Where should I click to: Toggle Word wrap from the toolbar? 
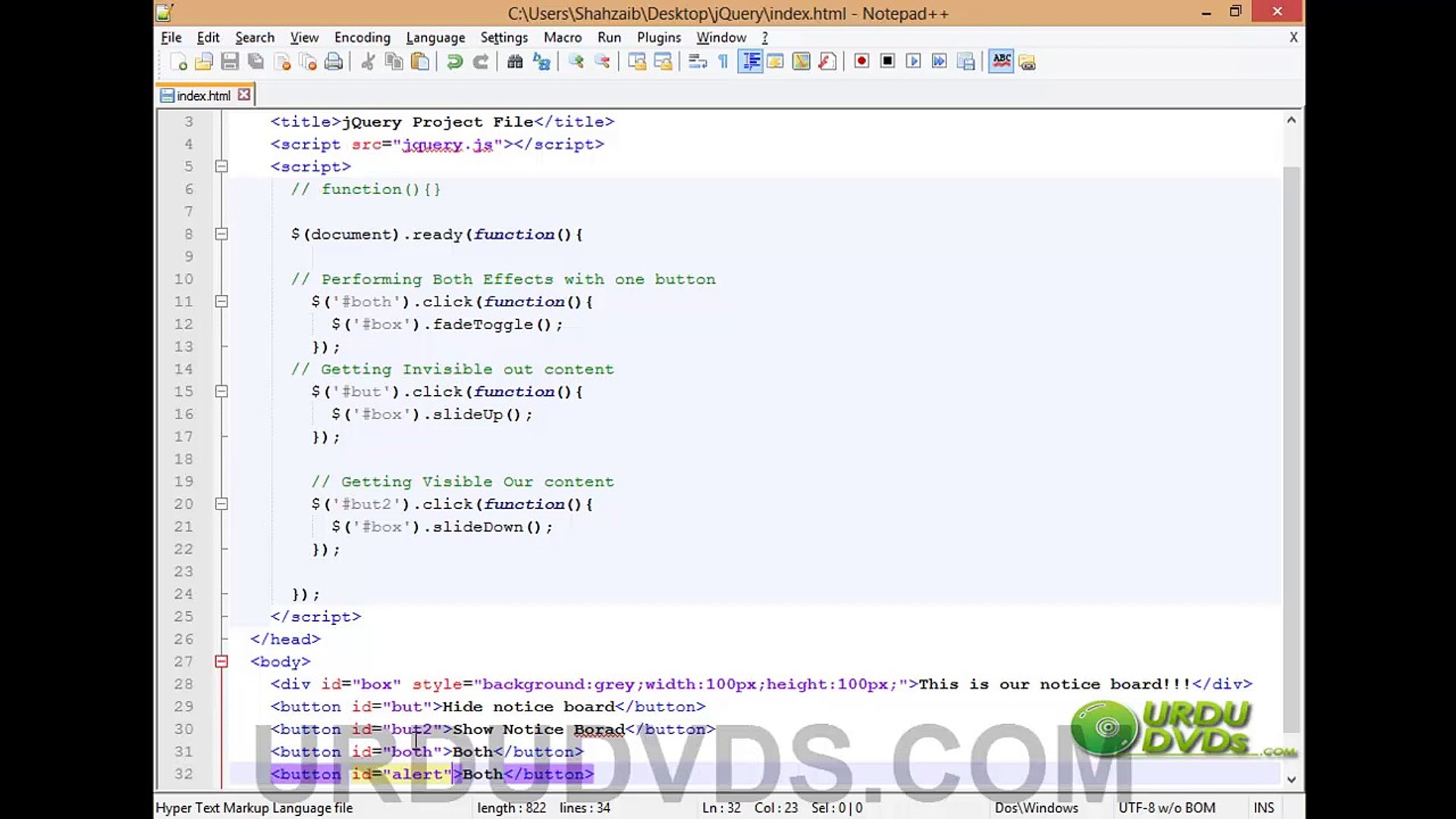pos(697,61)
